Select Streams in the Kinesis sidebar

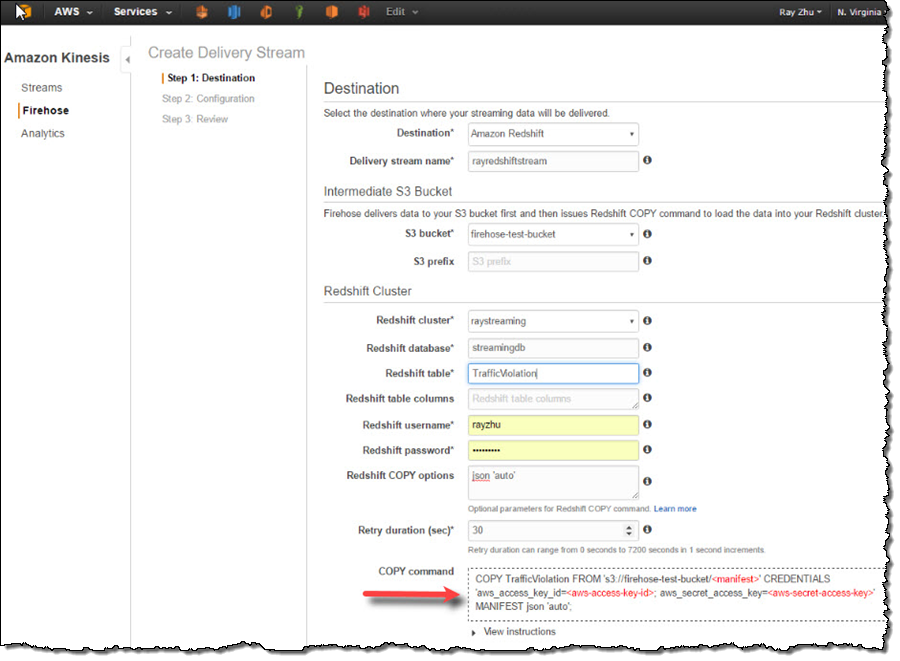pos(42,88)
